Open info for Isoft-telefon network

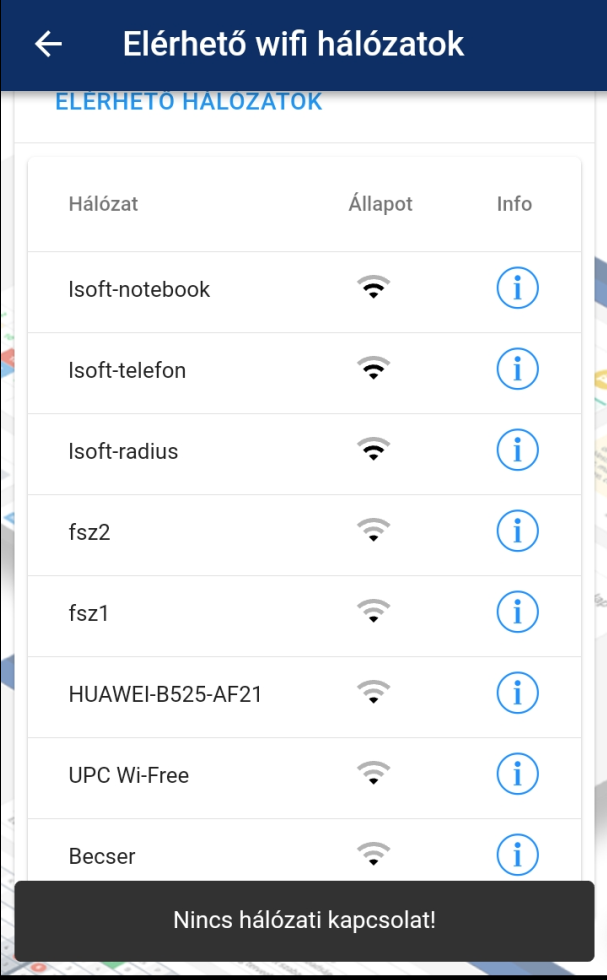point(517,371)
